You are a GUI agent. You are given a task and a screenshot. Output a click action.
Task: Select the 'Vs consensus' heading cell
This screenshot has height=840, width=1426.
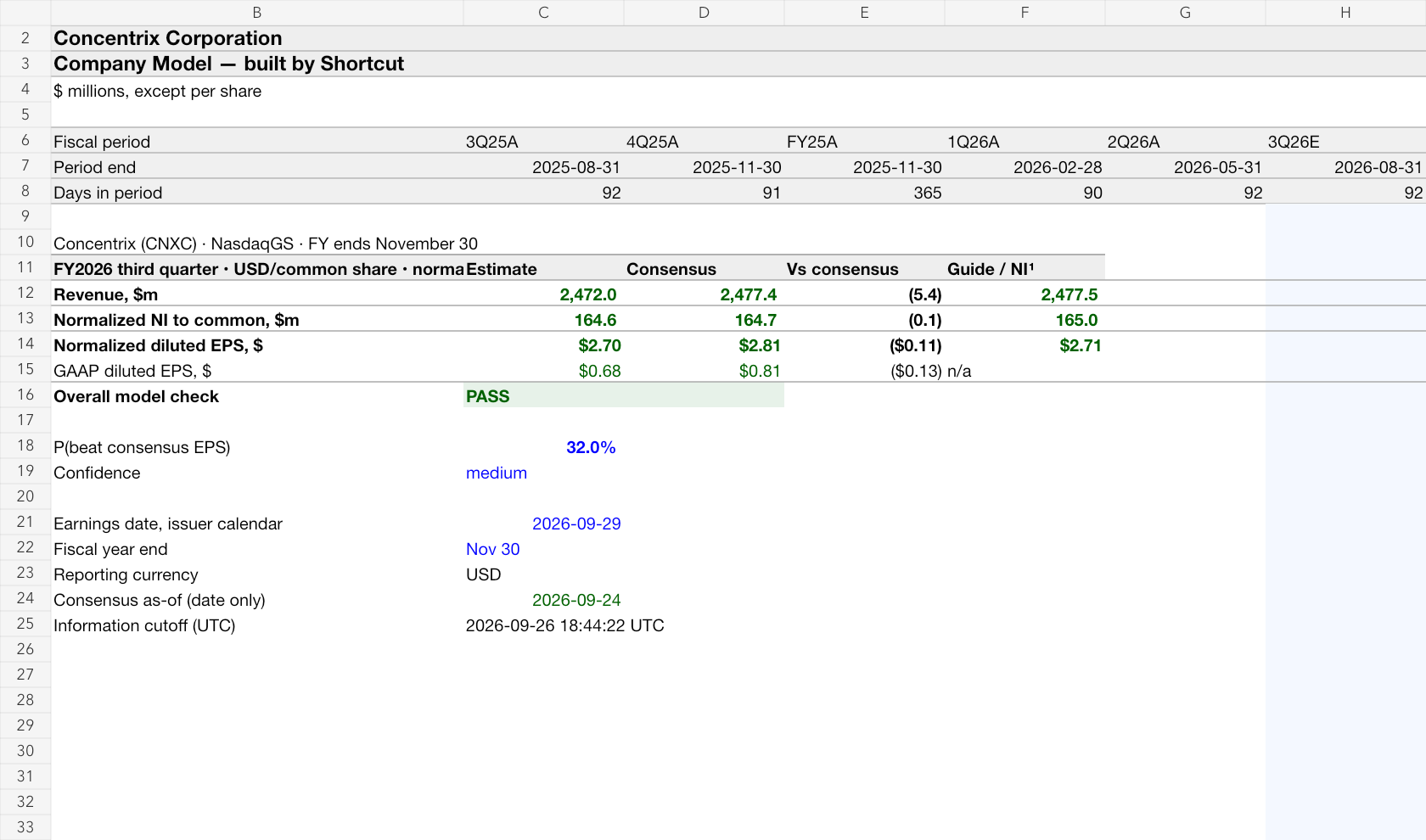[x=864, y=268]
